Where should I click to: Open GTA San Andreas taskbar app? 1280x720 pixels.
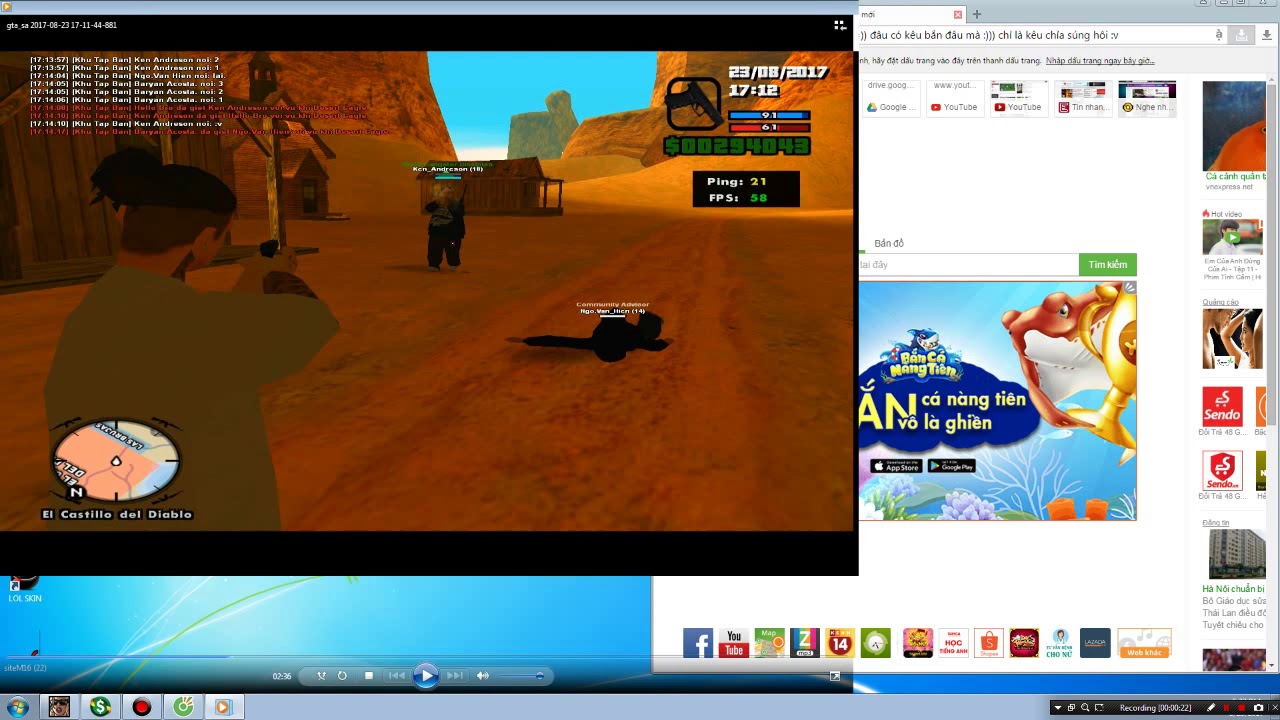(59, 707)
